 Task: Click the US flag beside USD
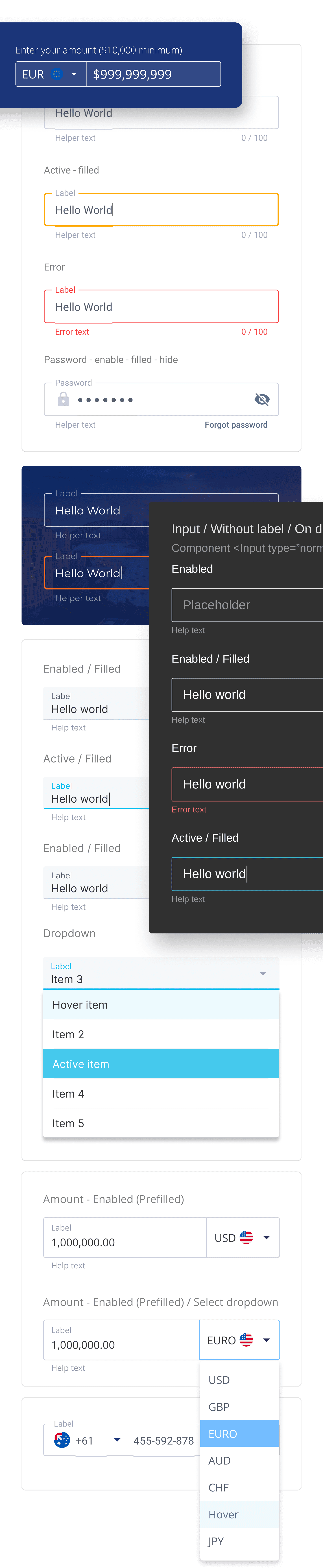pos(246,1237)
